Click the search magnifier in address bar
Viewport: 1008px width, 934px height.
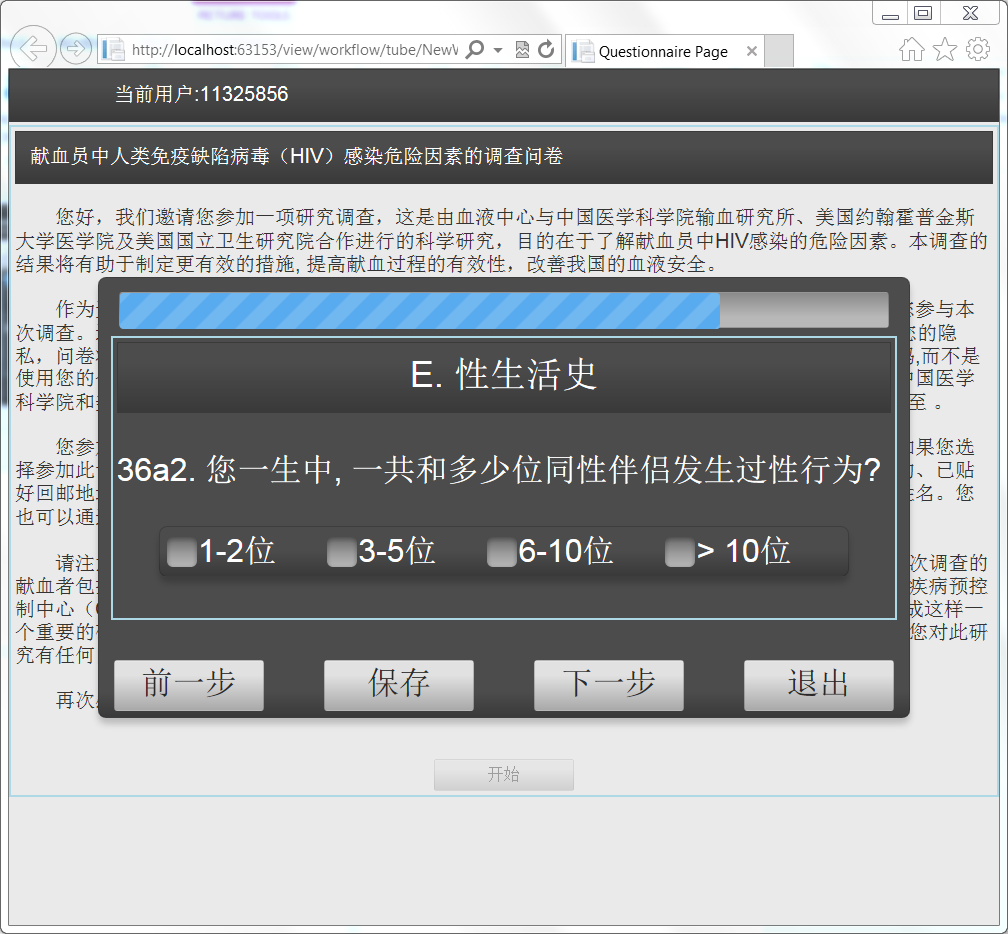pyautogui.click(x=474, y=49)
